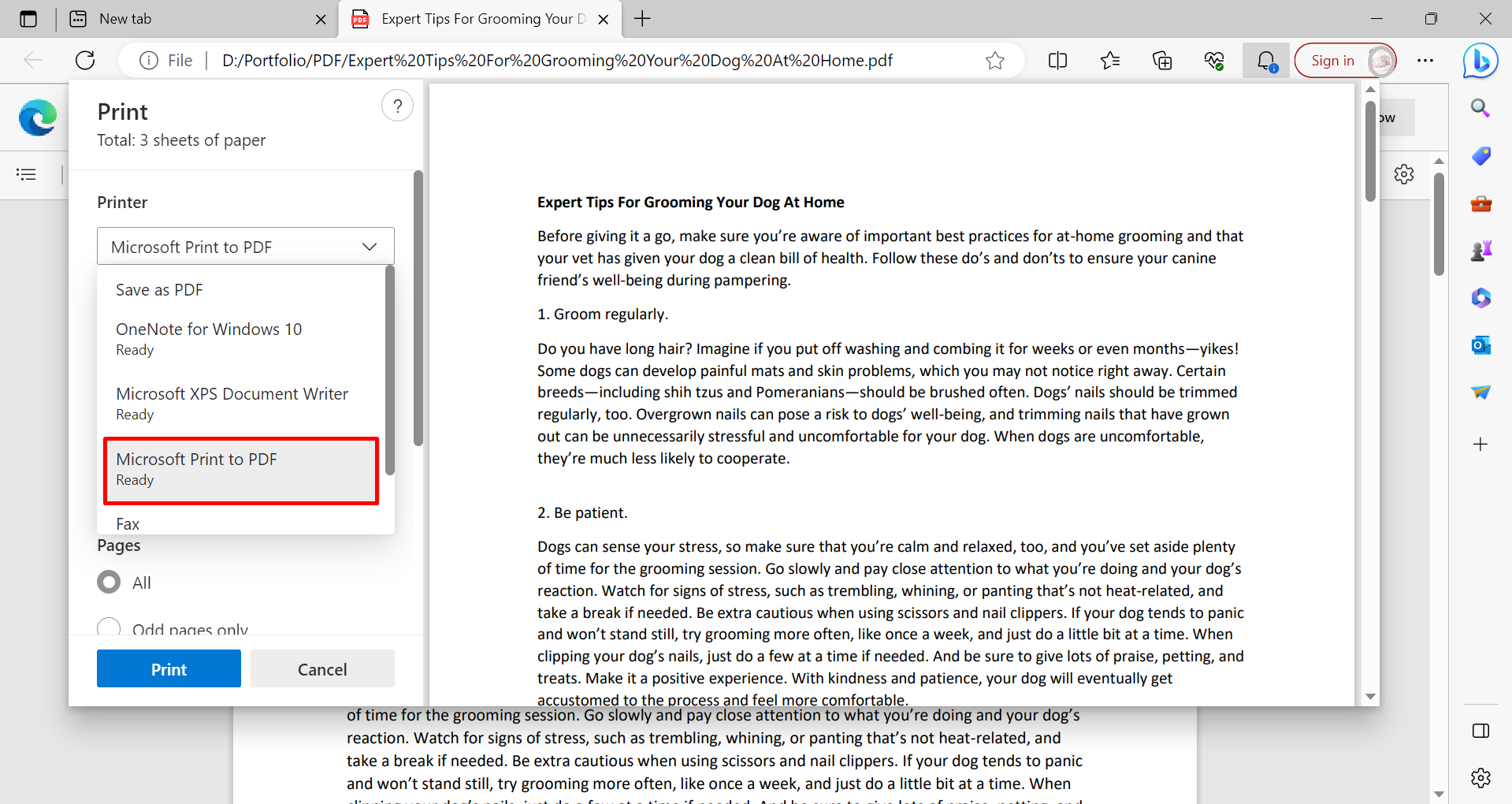Choose Odd pages only
Viewport: 1512px width, 804px height.
(x=110, y=627)
